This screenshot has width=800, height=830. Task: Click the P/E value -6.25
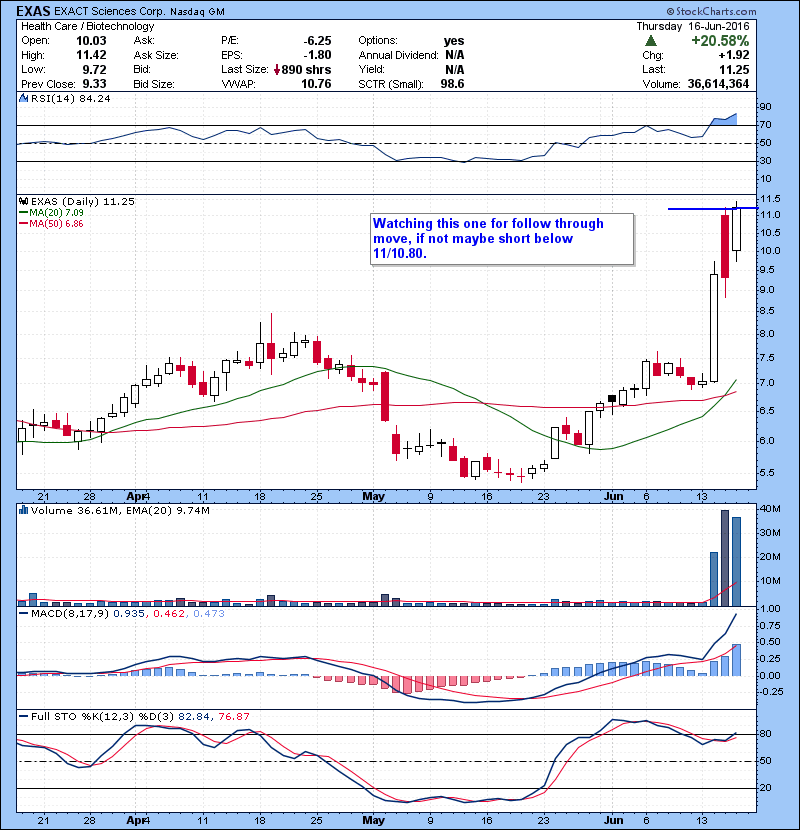[x=317, y=41]
